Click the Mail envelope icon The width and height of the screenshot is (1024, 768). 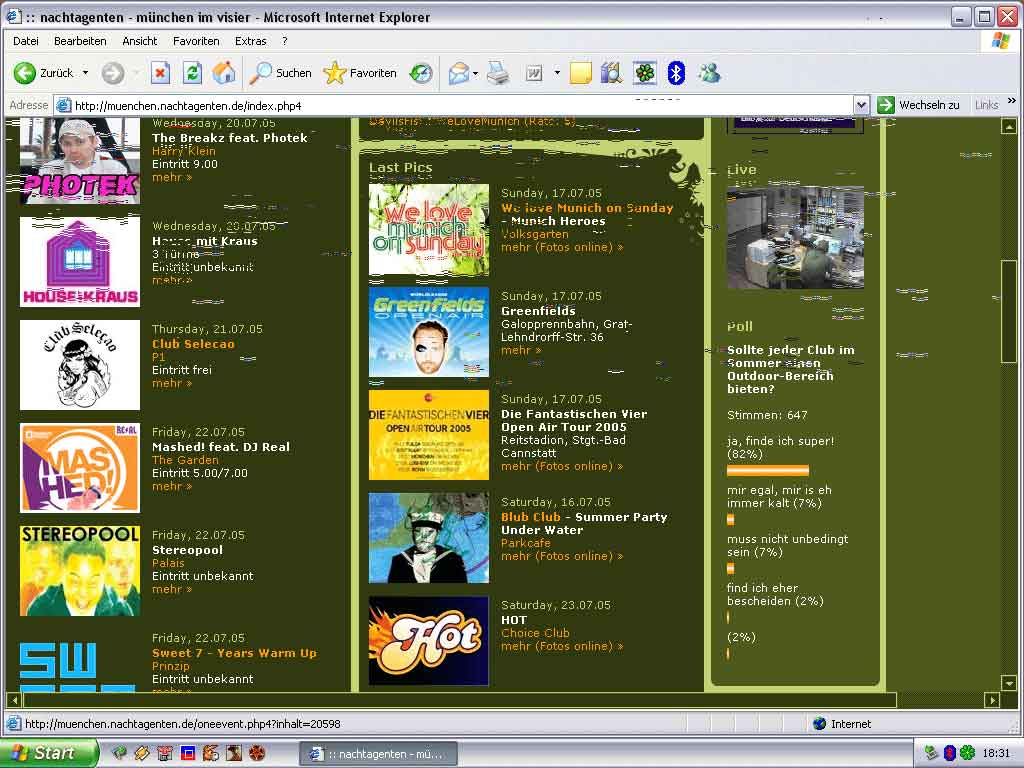(x=459, y=73)
